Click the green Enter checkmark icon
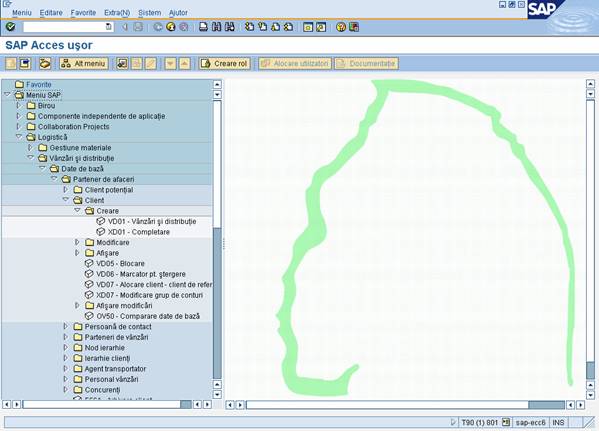Image resolution: width=599 pixels, height=431 pixels. pyautogui.click(x=10, y=27)
